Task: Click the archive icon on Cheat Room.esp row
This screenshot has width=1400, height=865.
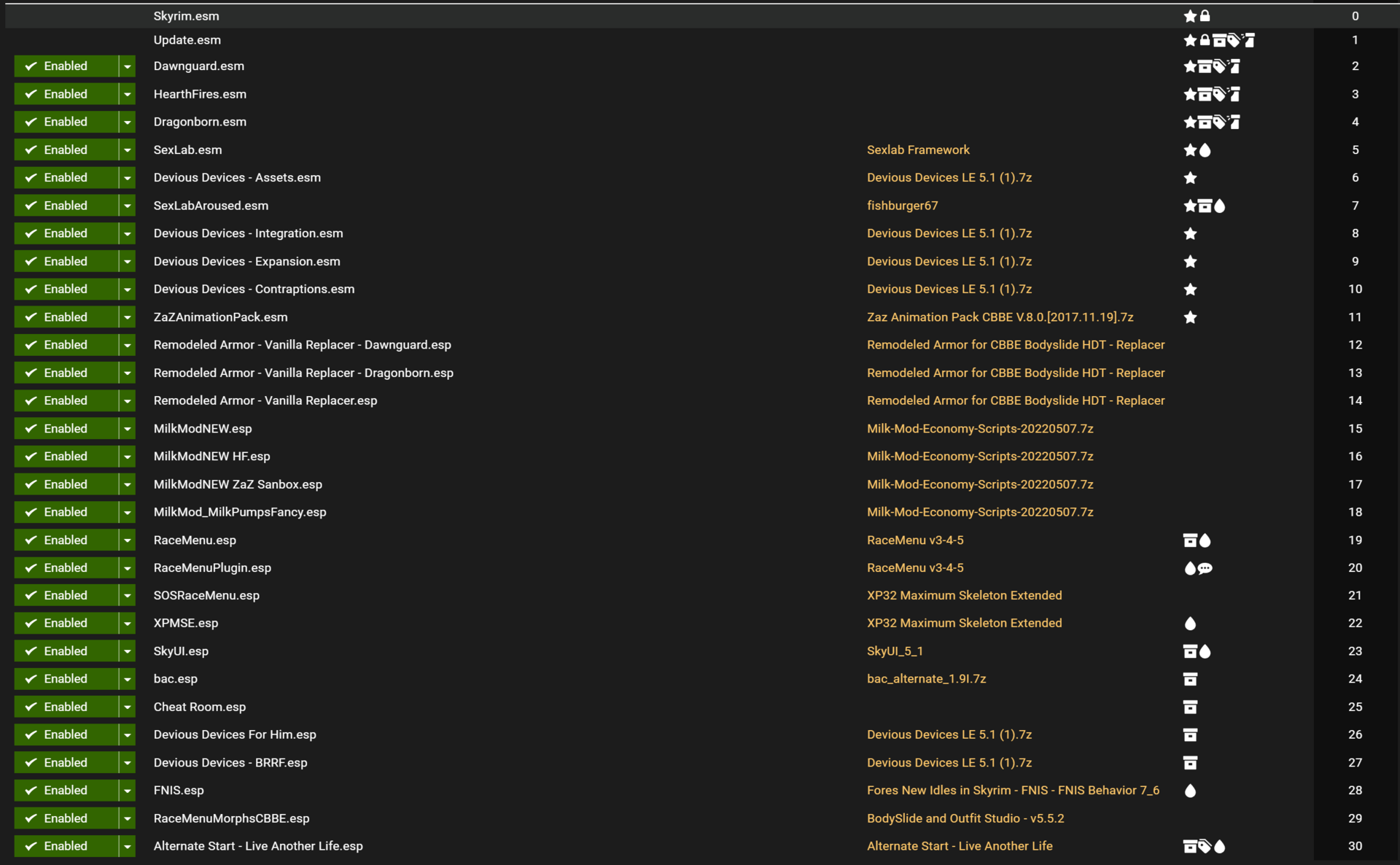Action: tap(1190, 707)
